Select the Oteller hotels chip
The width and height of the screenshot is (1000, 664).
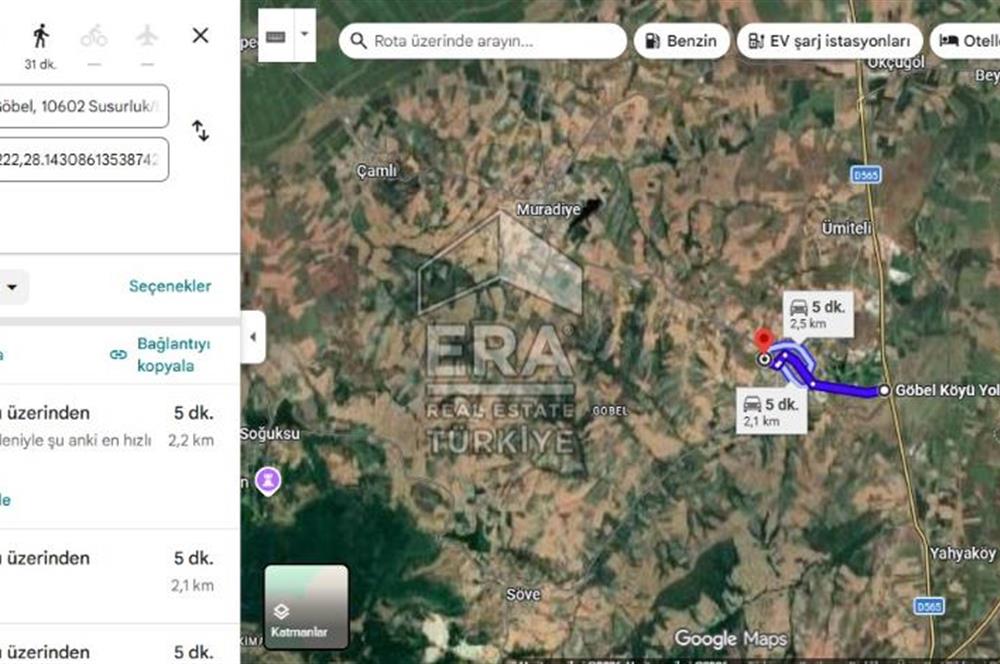tap(966, 41)
